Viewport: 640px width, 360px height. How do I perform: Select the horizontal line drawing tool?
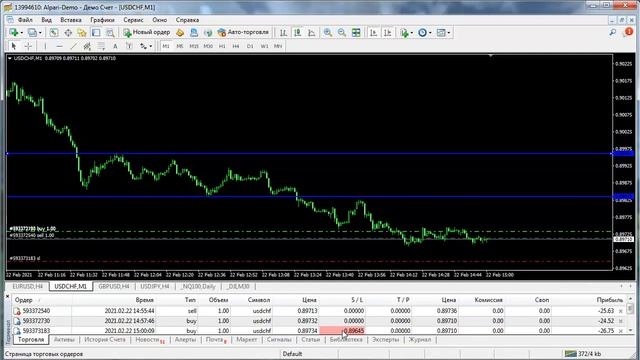click(59, 46)
